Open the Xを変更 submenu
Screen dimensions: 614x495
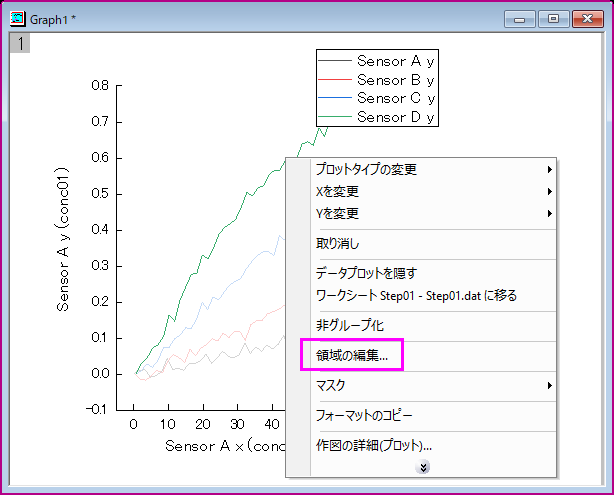pos(421,191)
